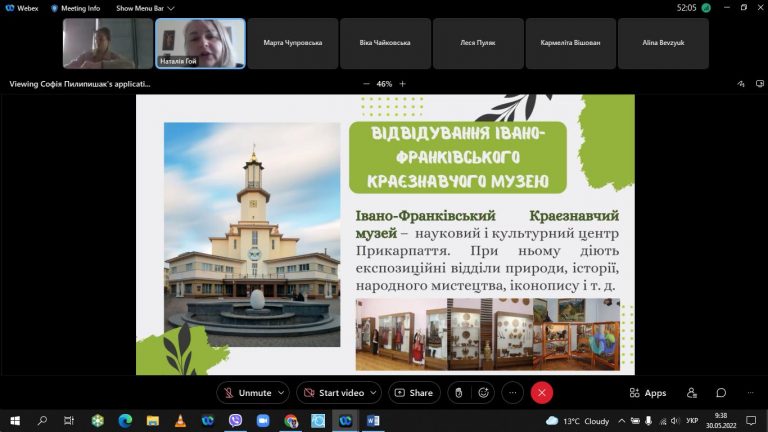Select Наталія Гой video thumbnail

(x=200, y=44)
